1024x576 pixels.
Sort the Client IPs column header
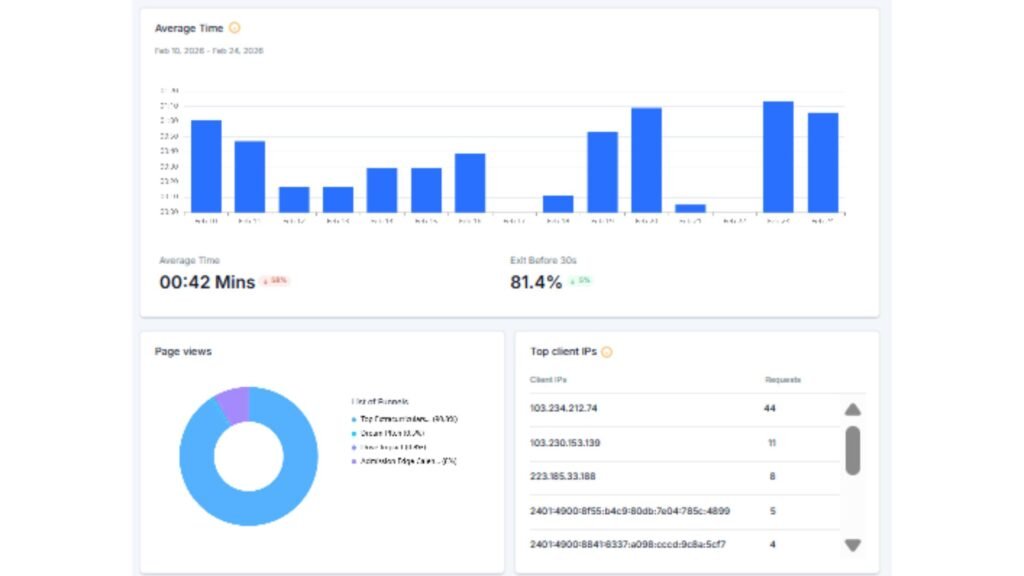(548, 379)
